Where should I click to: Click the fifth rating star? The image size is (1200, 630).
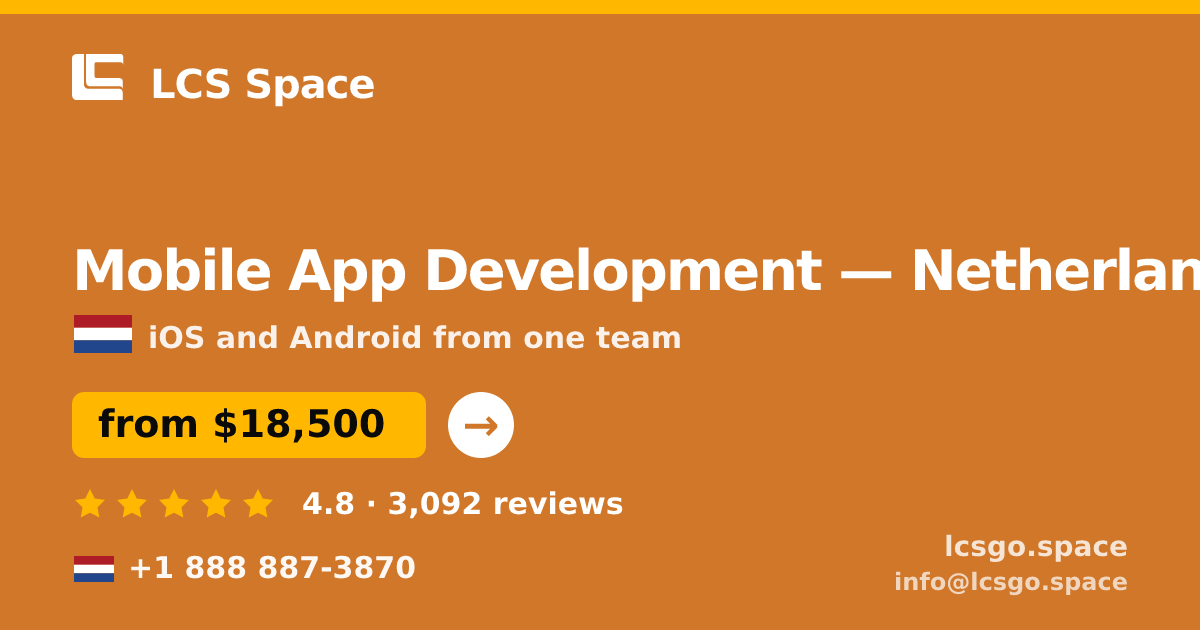[258, 504]
